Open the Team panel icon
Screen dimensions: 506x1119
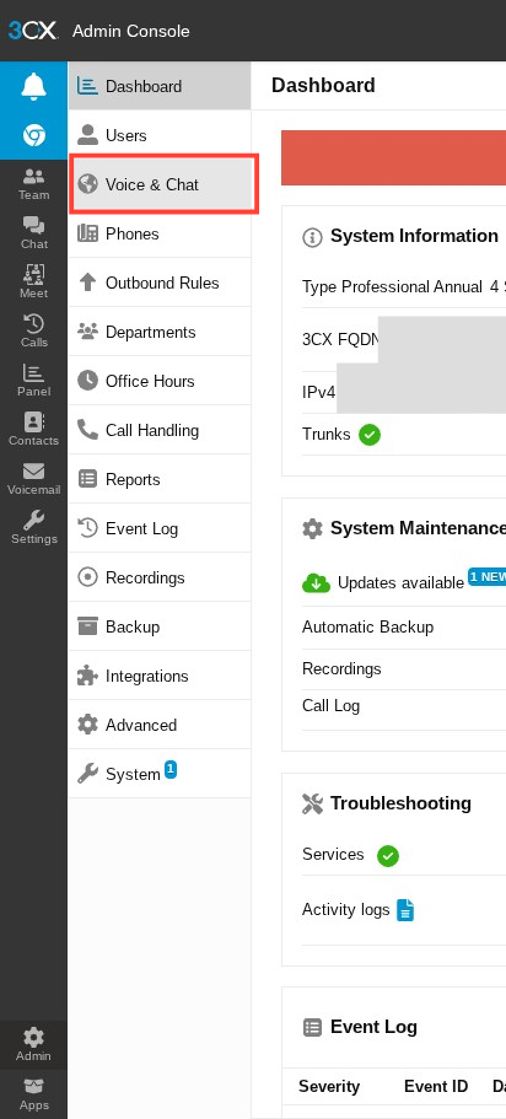point(34,184)
